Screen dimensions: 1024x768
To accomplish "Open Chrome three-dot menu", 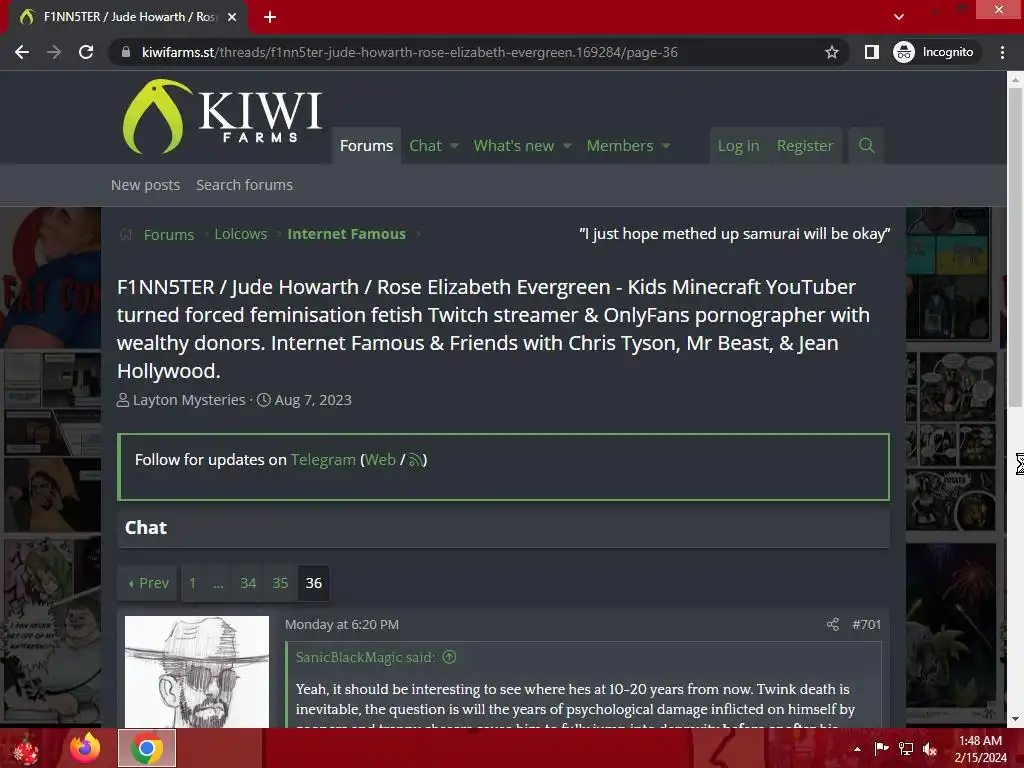I will point(1002,52).
